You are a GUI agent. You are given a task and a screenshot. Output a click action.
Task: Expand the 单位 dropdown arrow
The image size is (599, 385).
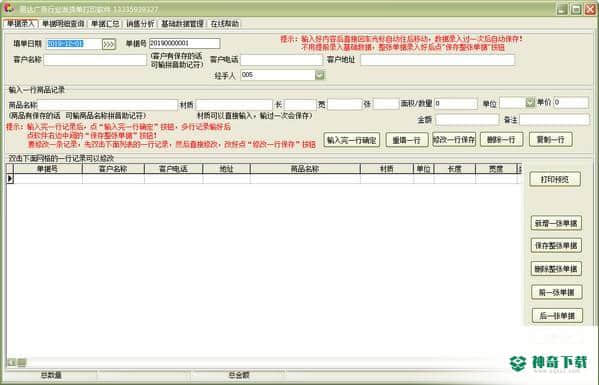pyautogui.click(x=530, y=102)
